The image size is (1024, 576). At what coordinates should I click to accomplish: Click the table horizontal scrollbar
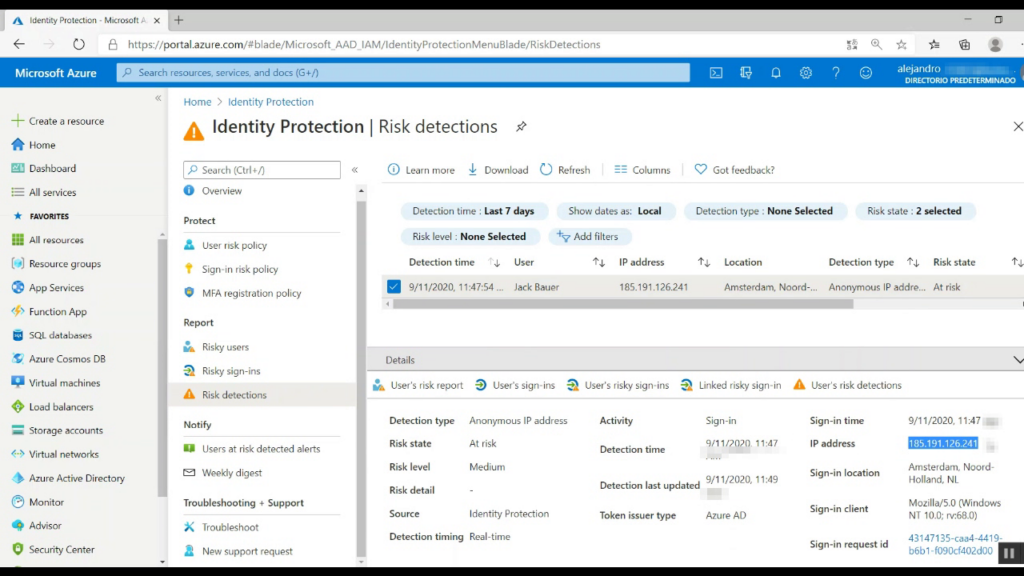pyautogui.click(x=623, y=304)
